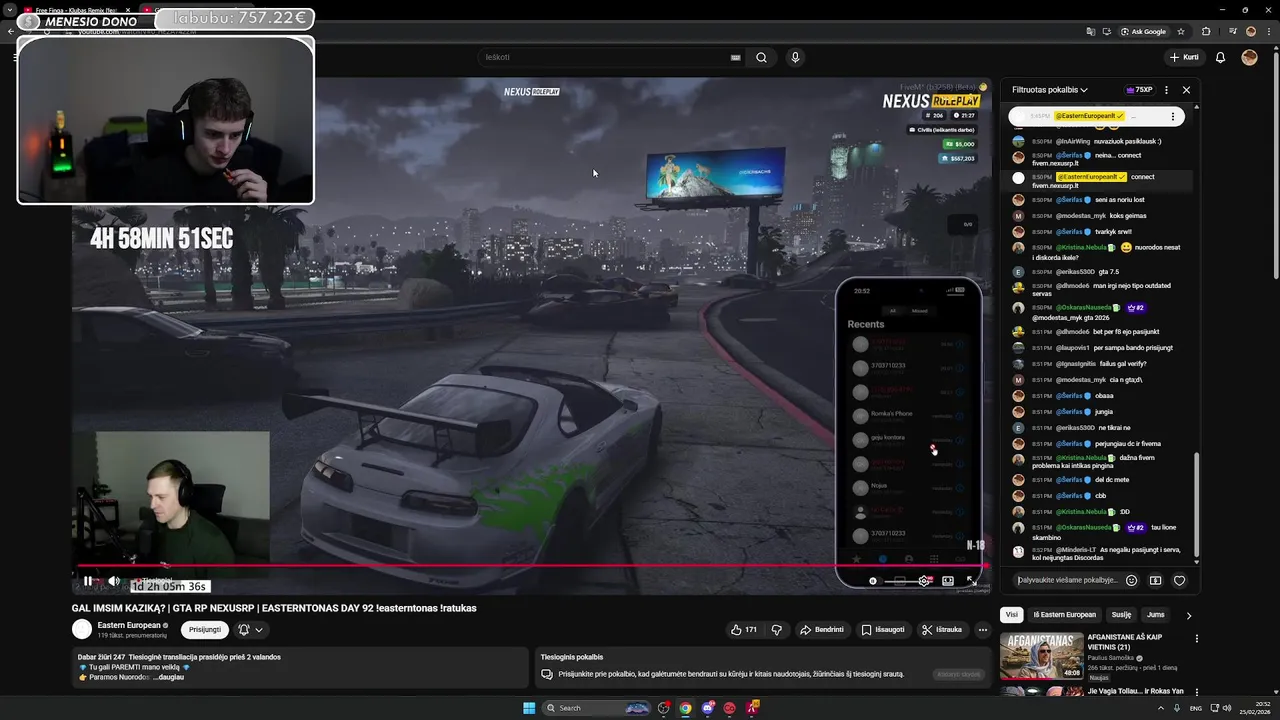Toggle the autoplay switch in player
This screenshot has height=720, width=1280.
877,581
